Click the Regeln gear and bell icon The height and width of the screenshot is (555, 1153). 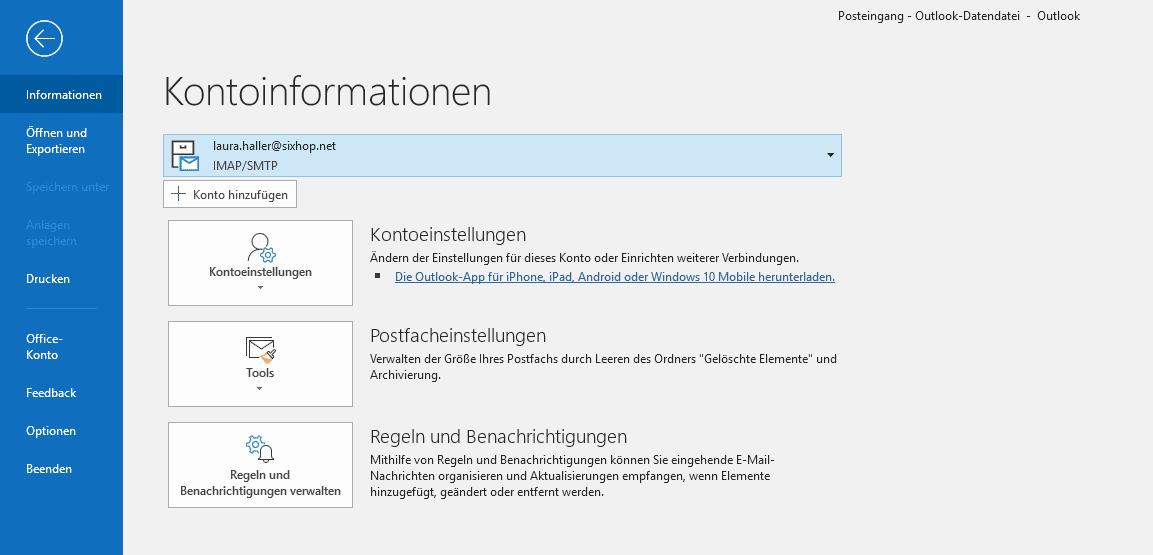pos(260,448)
